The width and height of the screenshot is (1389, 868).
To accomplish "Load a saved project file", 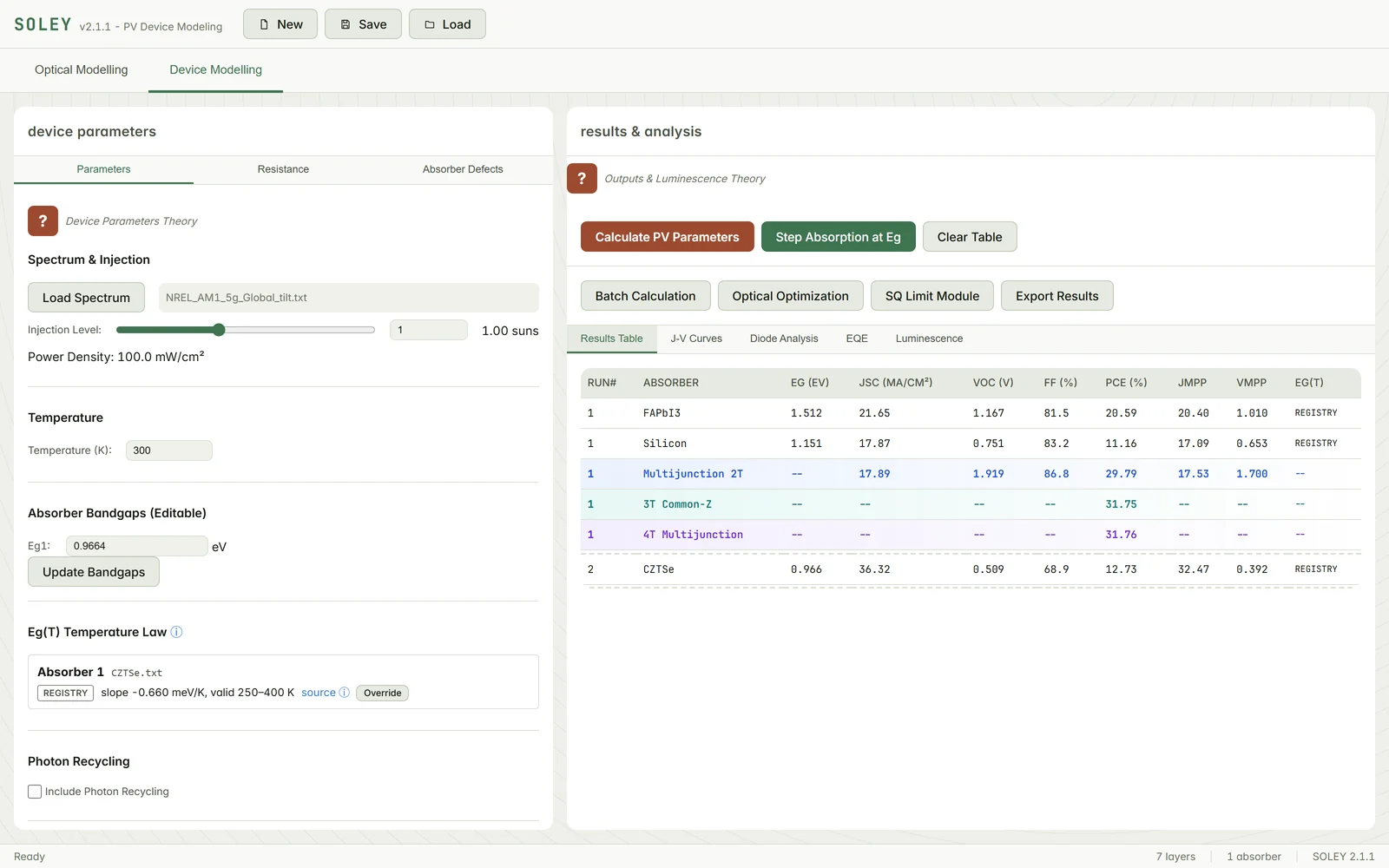I will [x=447, y=24].
